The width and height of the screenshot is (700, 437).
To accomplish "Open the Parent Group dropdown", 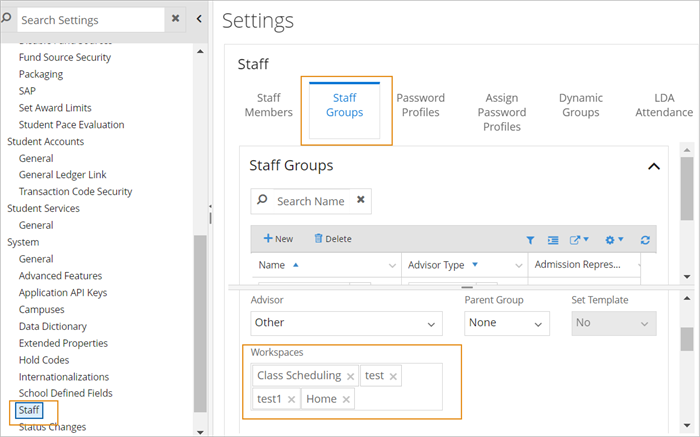I will point(507,324).
